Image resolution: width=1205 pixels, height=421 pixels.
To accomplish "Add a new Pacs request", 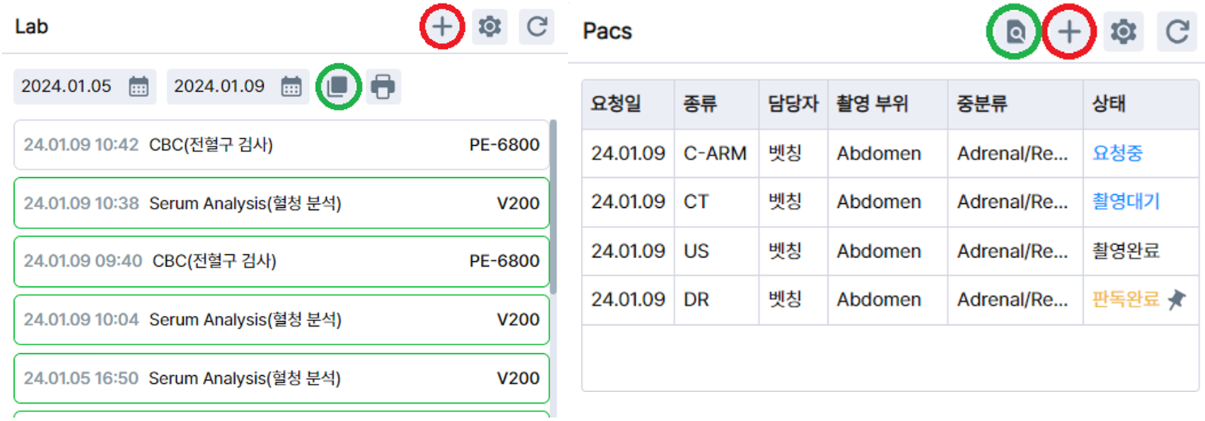I will point(1070,32).
